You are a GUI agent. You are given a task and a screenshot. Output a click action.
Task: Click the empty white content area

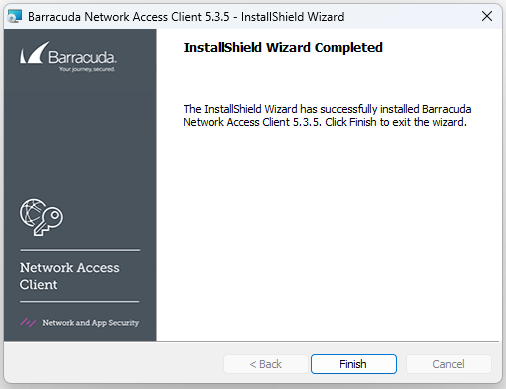[328, 233]
